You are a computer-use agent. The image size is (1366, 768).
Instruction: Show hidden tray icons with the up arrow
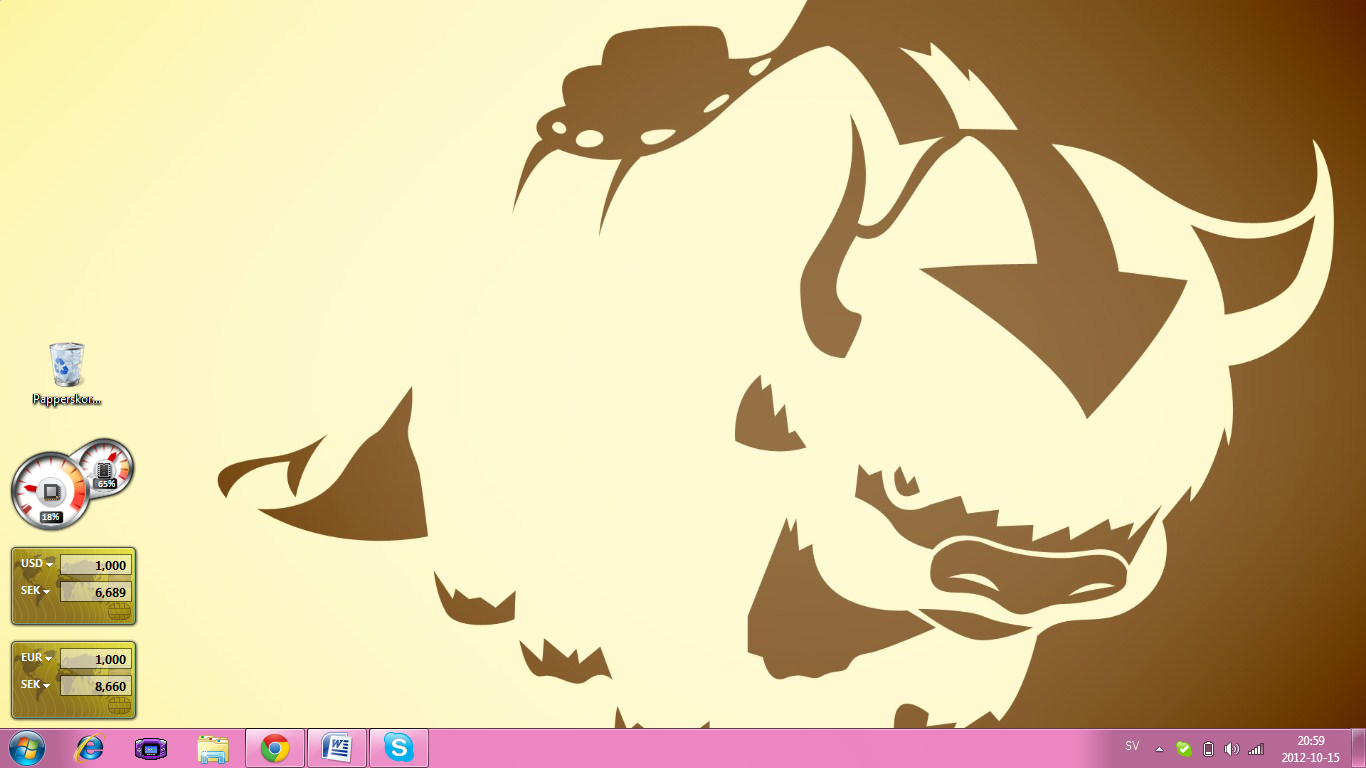1159,749
